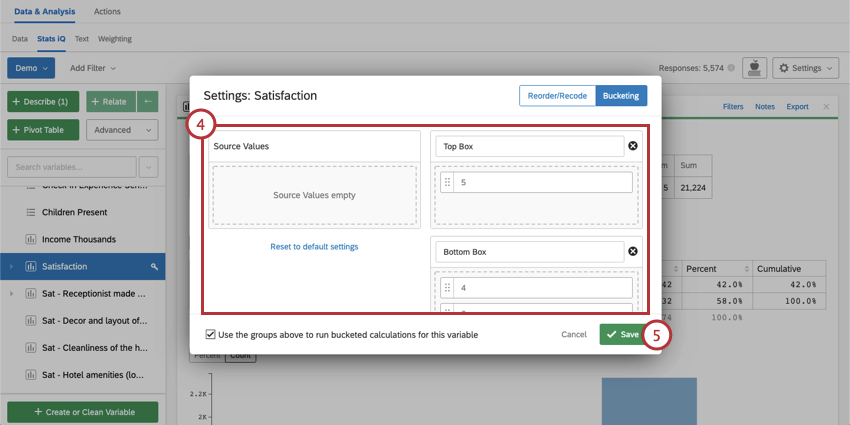The image size is (850, 425).
Task: Remove the Top Box bucket group
Action: coord(632,146)
